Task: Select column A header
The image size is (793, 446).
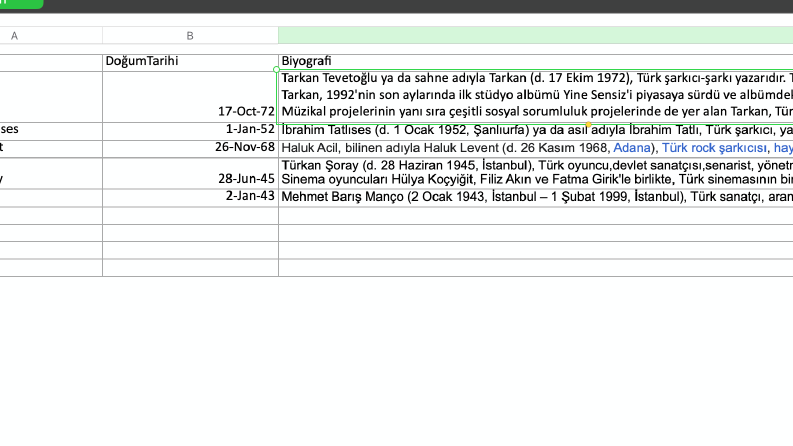Action: [x=51, y=35]
